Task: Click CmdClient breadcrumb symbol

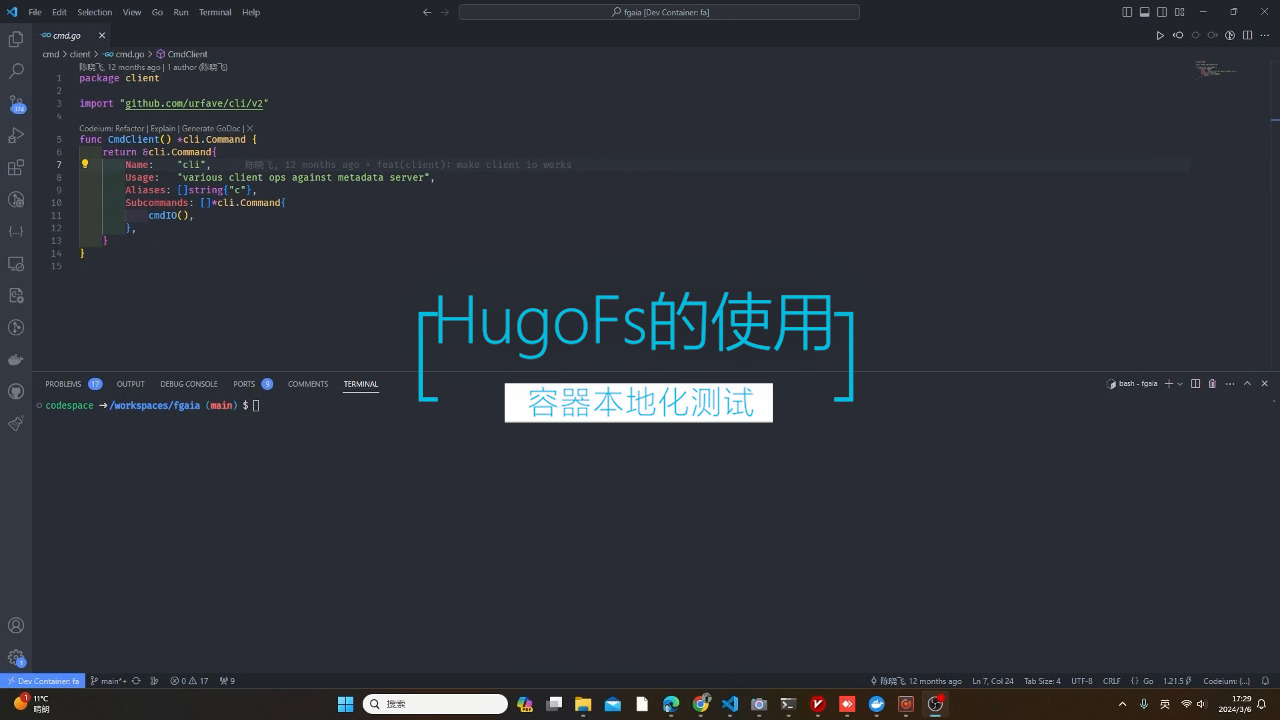Action: pos(182,54)
